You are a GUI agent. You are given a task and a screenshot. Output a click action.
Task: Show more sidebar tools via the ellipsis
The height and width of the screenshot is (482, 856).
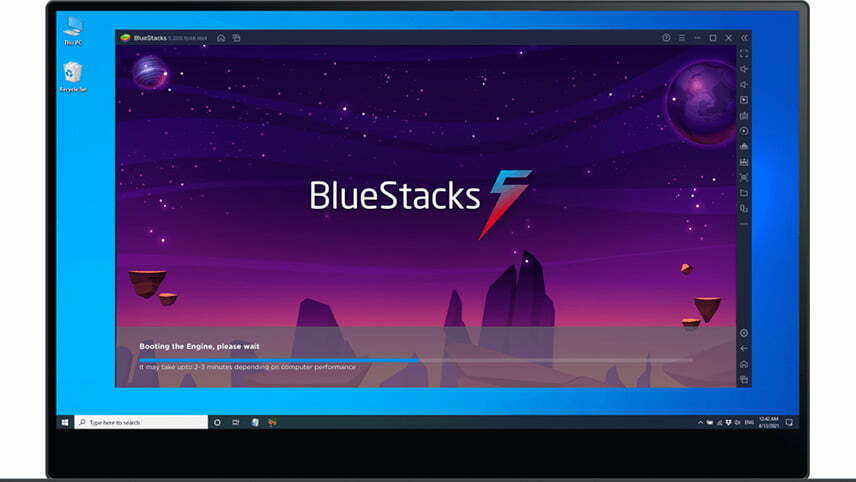coord(744,224)
